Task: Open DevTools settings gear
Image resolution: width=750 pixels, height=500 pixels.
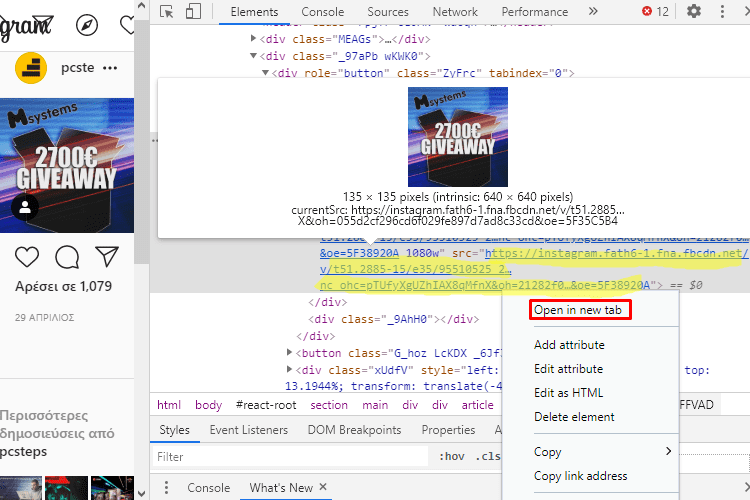Action: click(x=694, y=11)
